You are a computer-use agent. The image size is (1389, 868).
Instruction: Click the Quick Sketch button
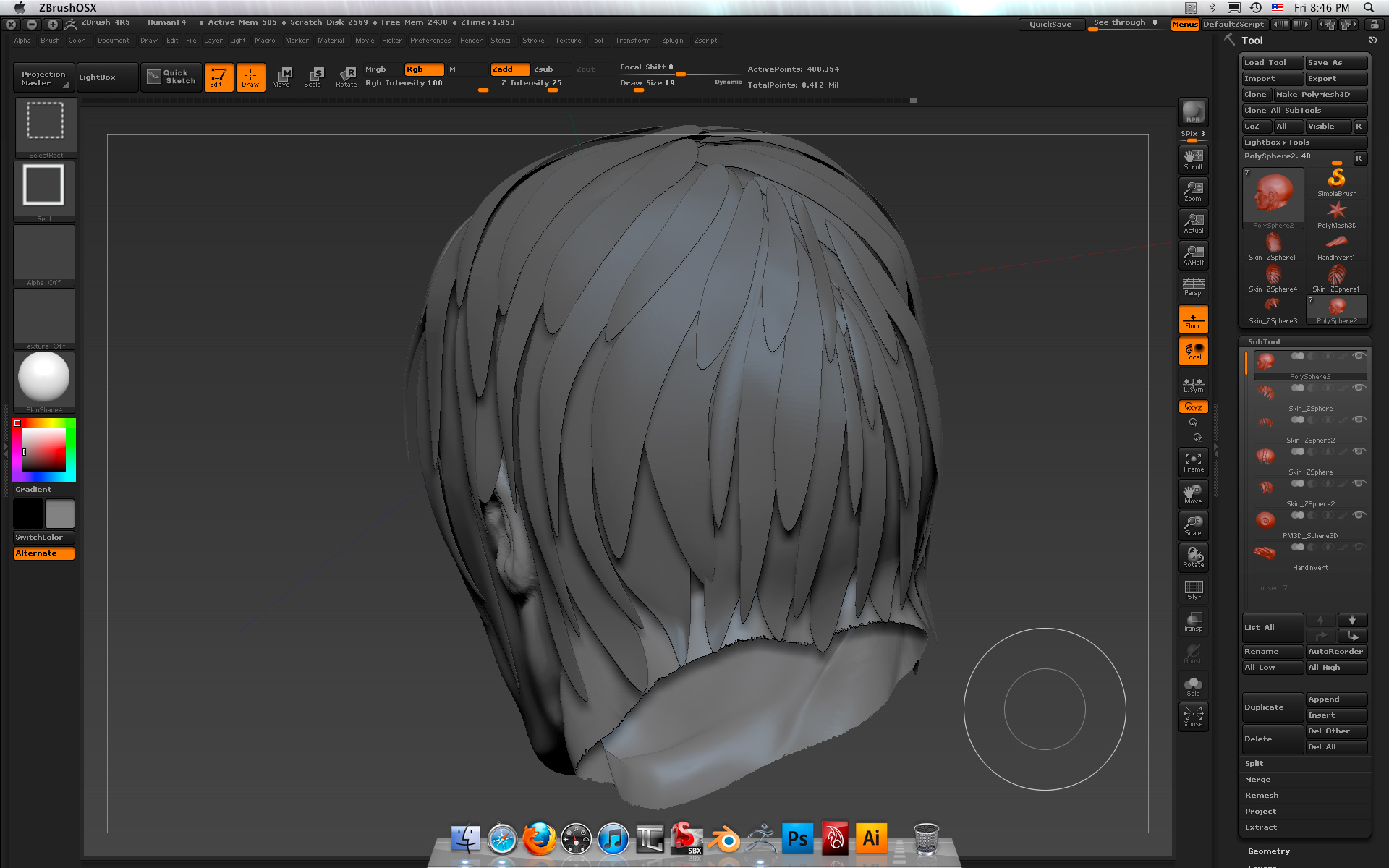(x=171, y=77)
